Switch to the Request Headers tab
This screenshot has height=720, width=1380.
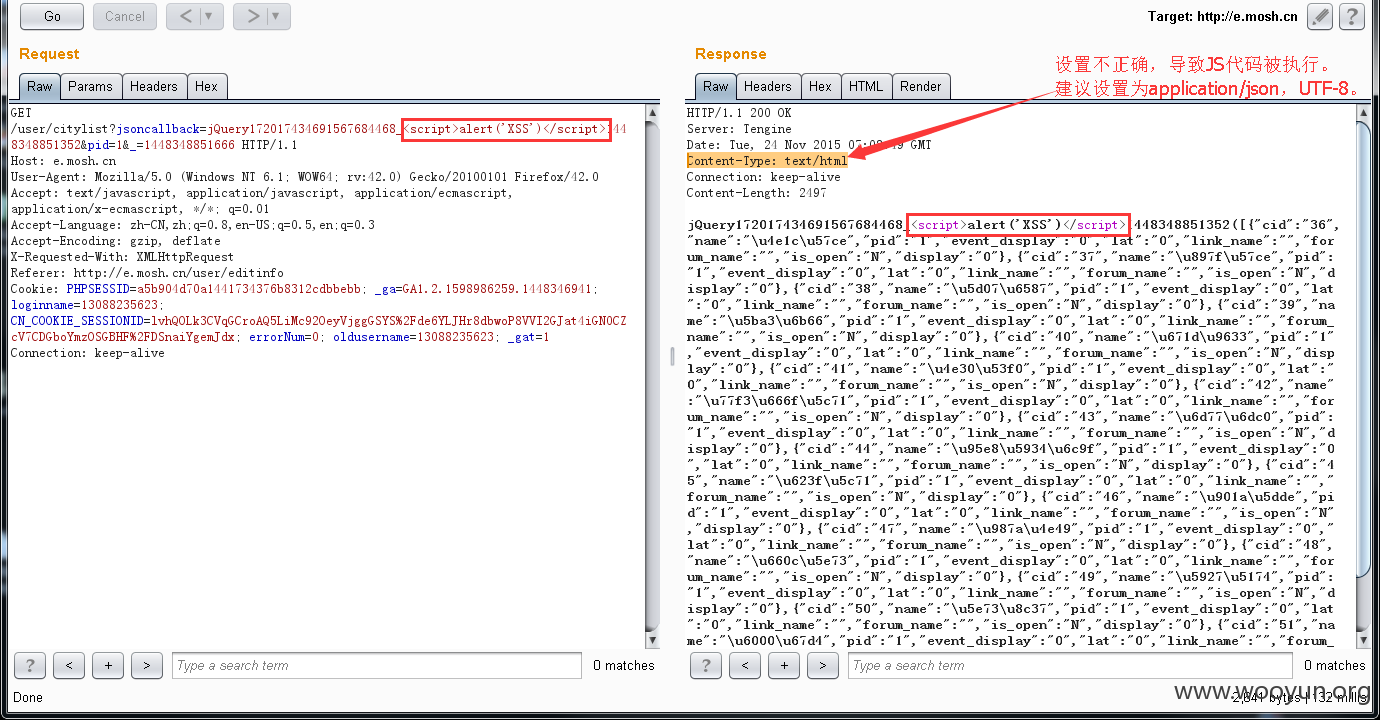pos(154,87)
